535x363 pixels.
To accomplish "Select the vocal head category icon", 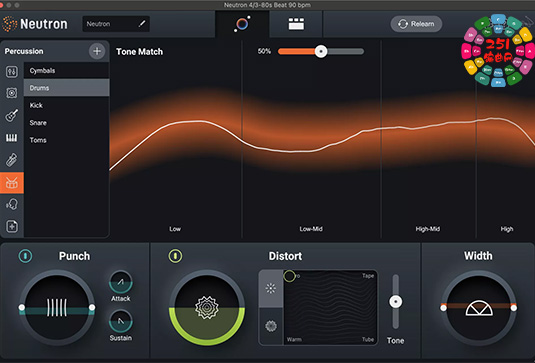I will coord(12,205).
